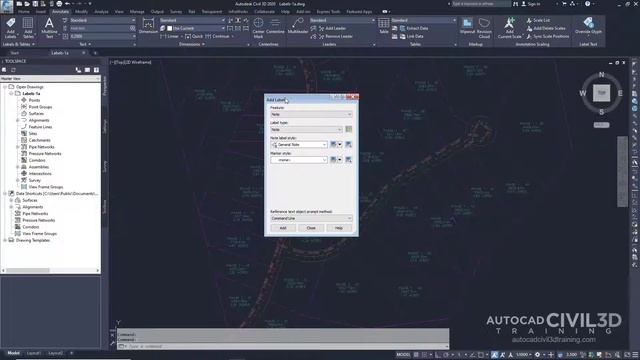Click the Top face of the ViewCube
640x360 pixels.
coord(601,93)
